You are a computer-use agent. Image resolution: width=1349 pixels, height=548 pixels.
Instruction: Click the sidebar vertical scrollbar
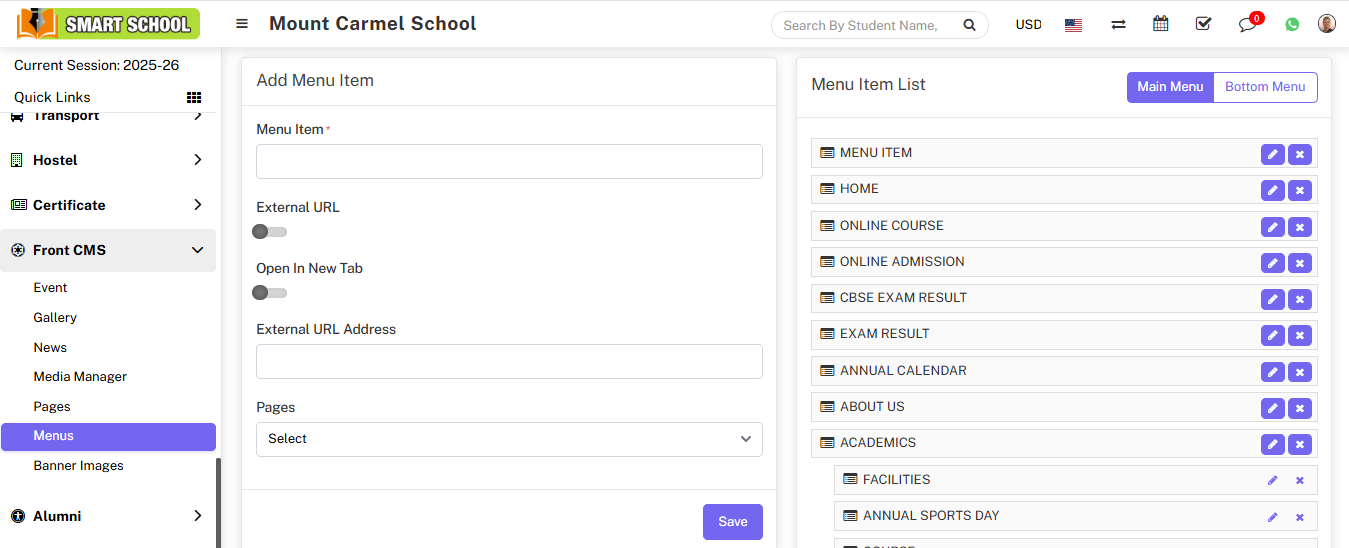click(219, 502)
